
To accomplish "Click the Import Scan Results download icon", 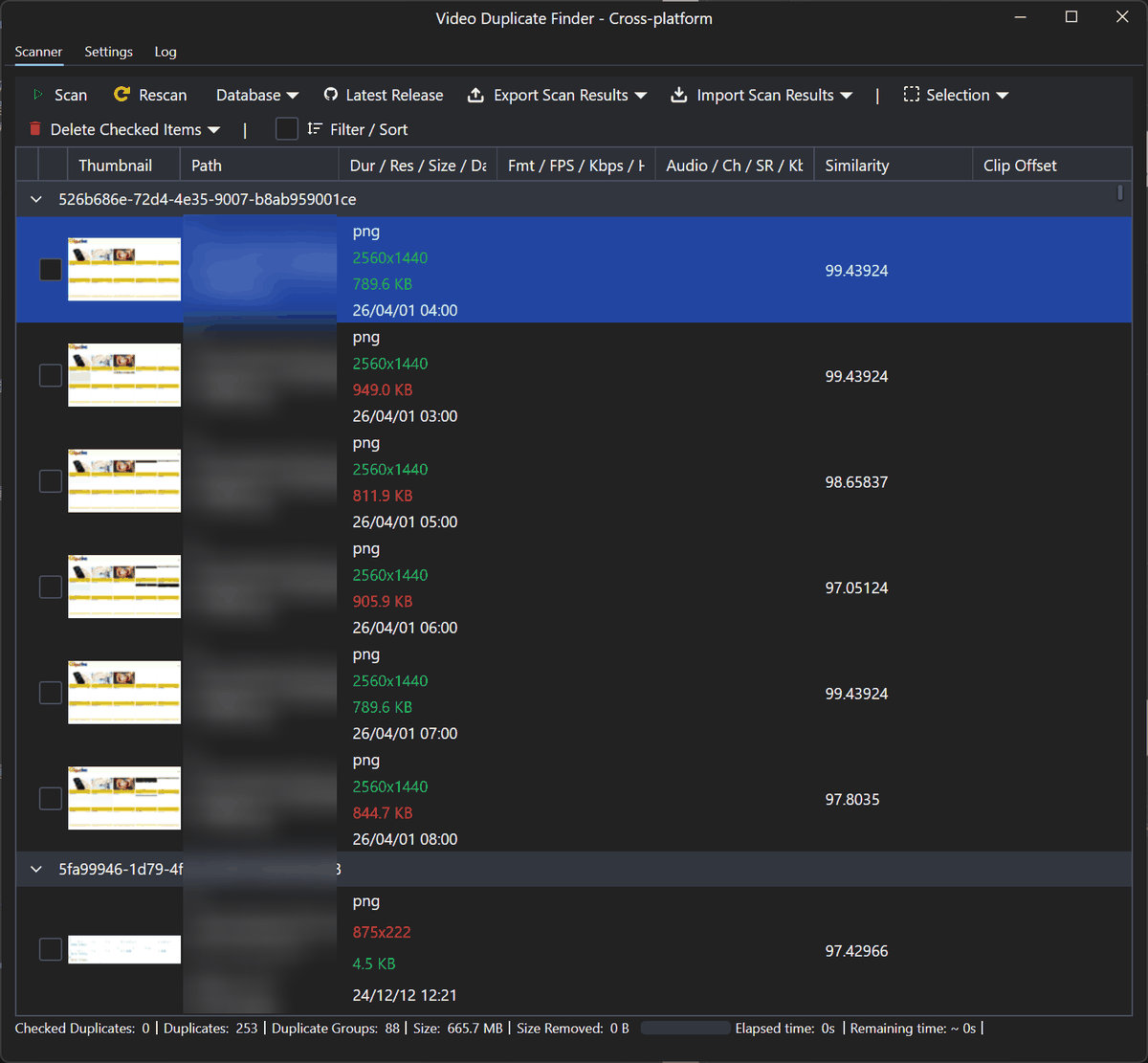I will (x=678, y=95).
